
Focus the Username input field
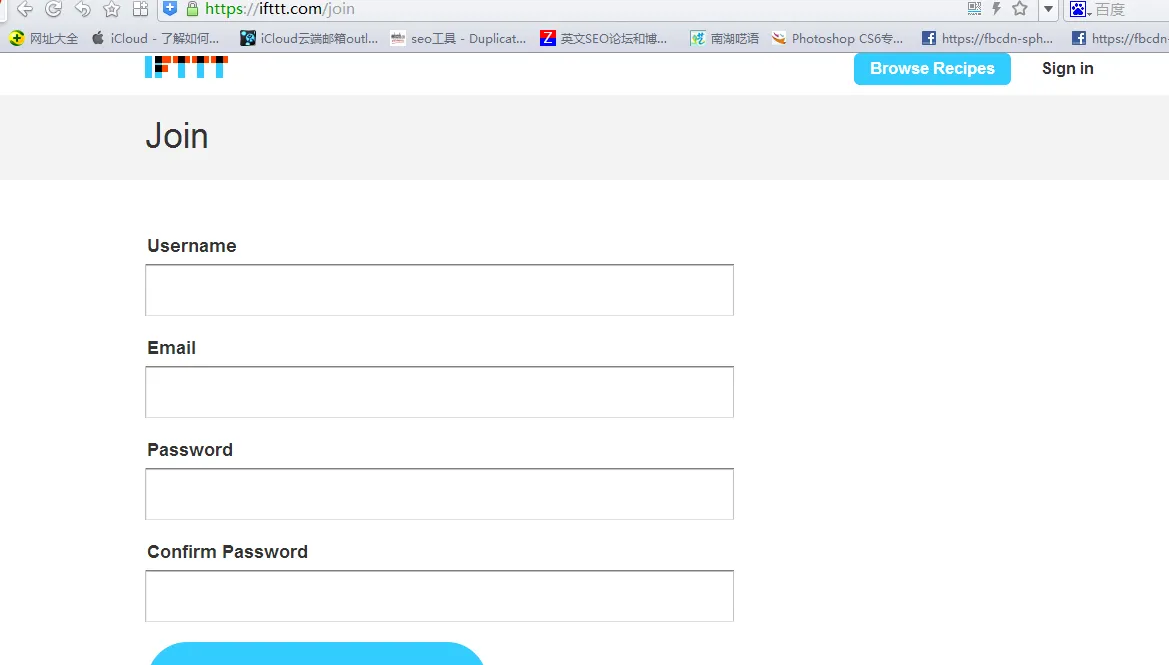click(439, 290)
